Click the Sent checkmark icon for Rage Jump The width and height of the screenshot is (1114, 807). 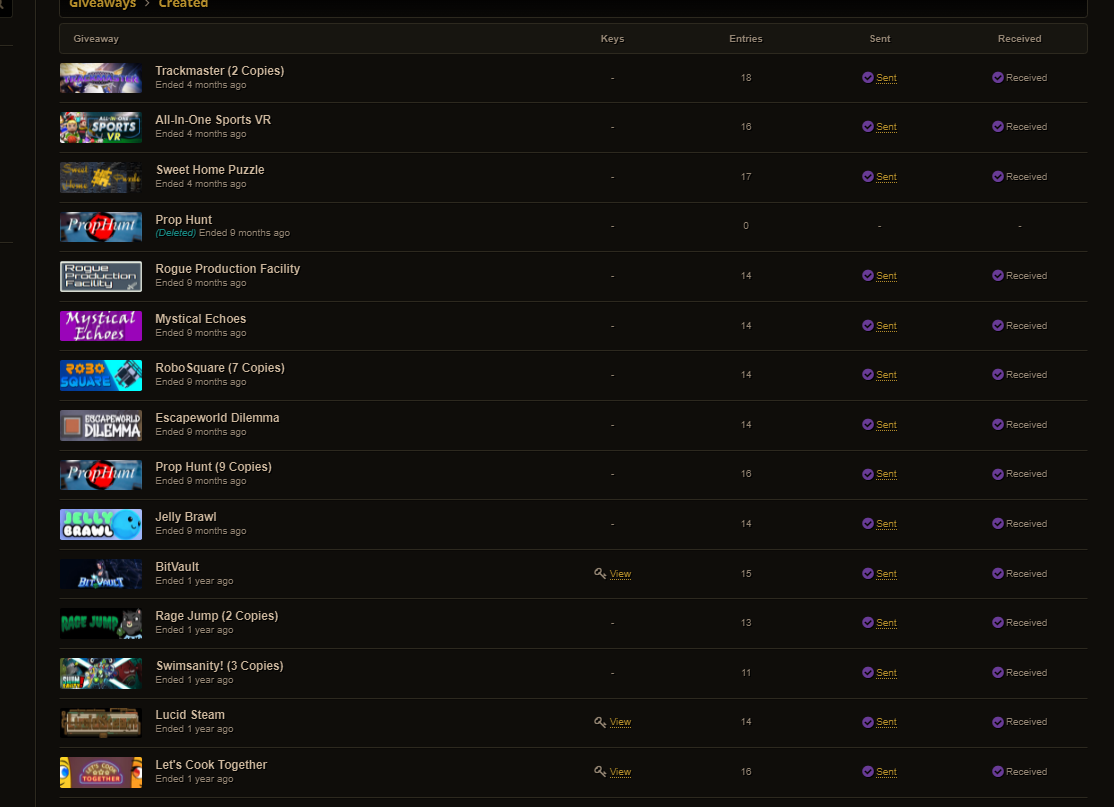(x=867, y=622)
